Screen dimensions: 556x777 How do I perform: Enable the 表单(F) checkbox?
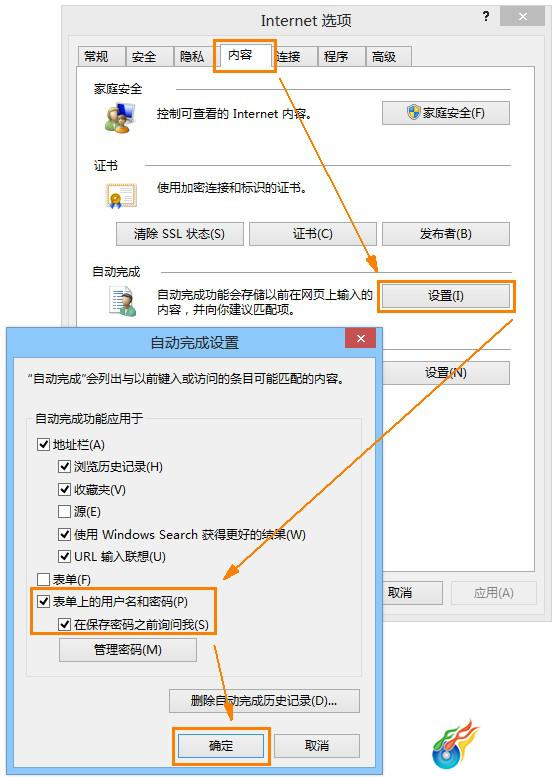click(x=44, y=579)
